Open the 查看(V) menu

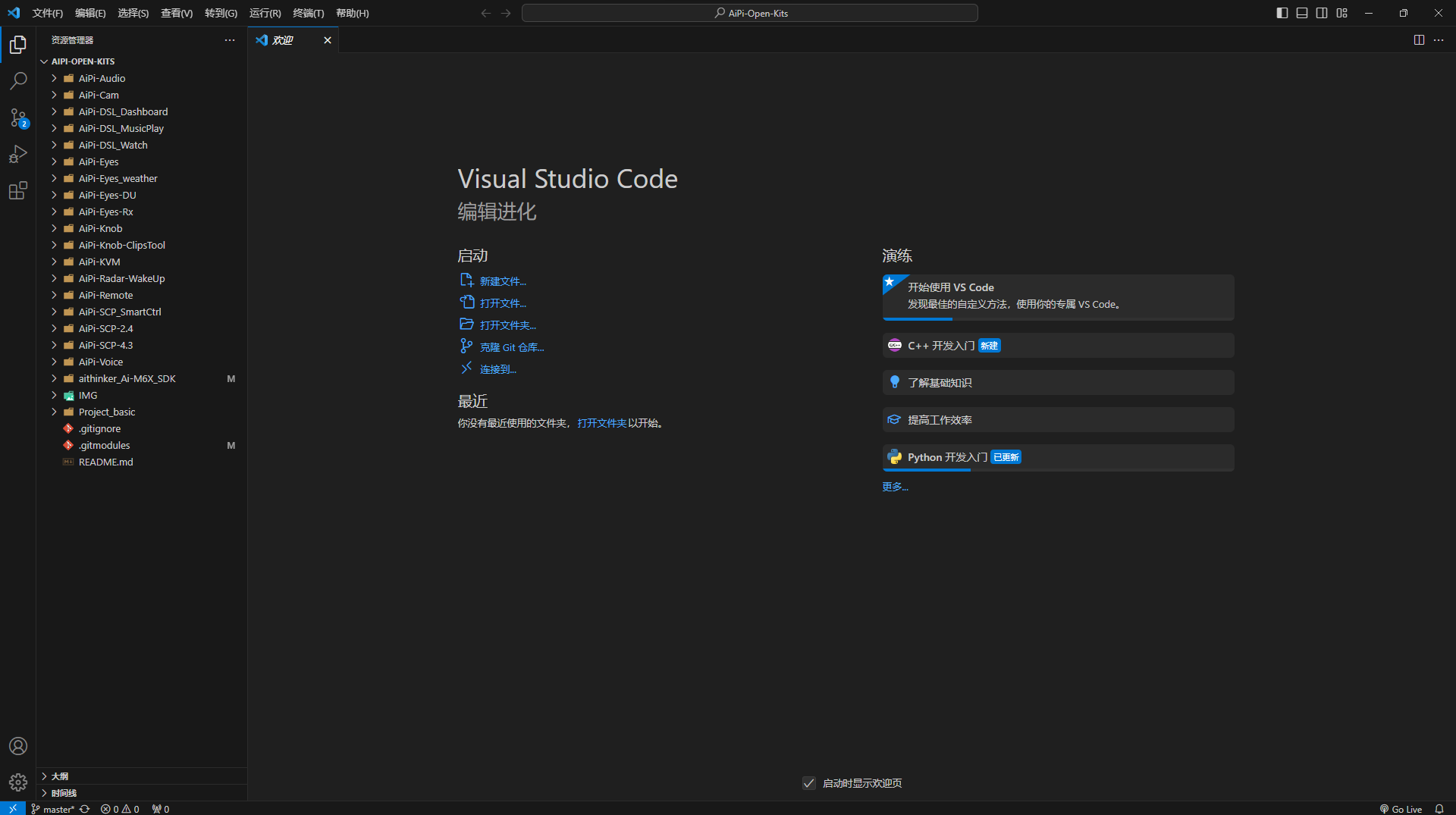(177, 13)
